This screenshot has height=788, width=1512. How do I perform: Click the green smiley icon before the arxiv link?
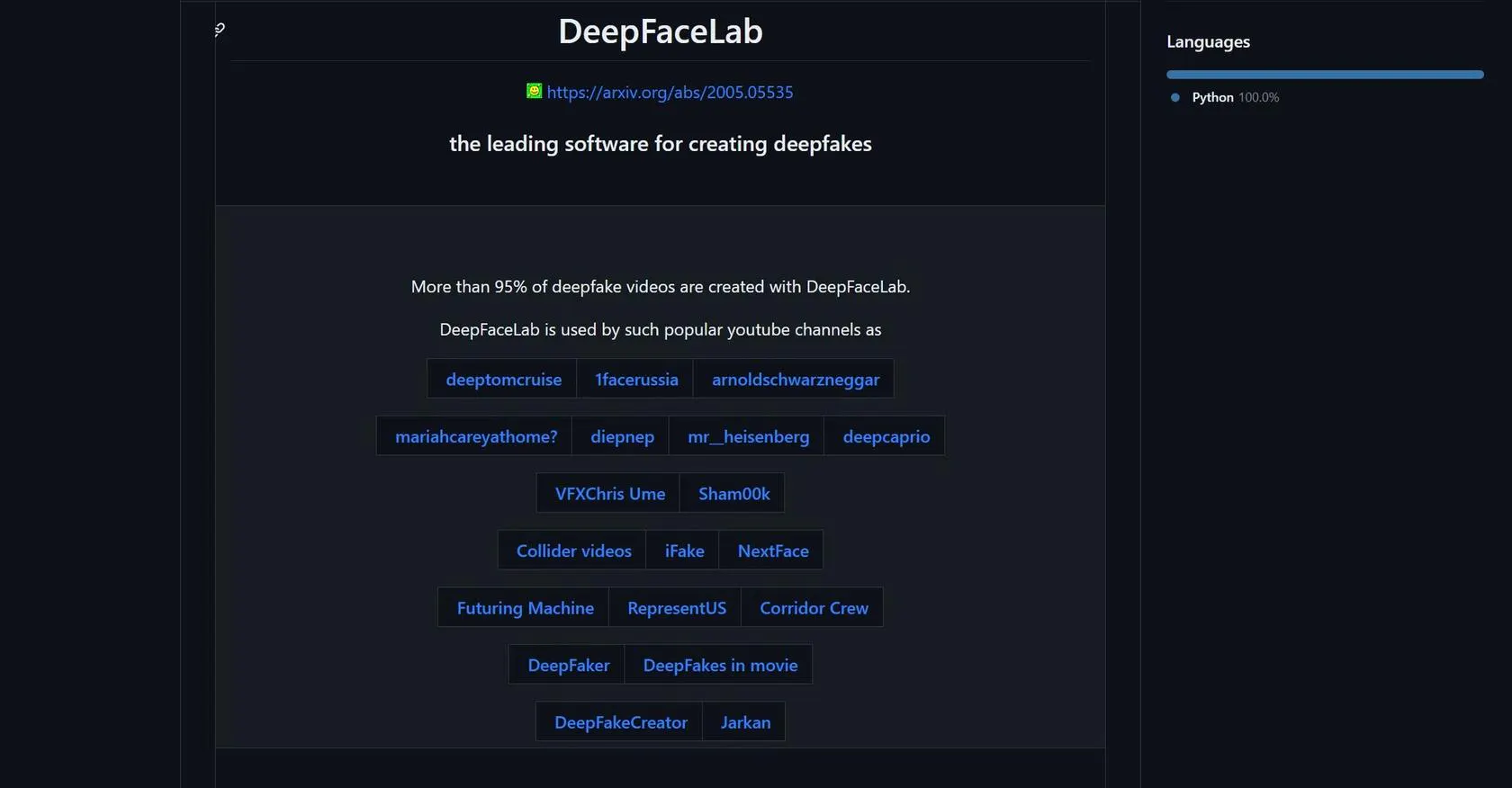(x=535, y=91)
